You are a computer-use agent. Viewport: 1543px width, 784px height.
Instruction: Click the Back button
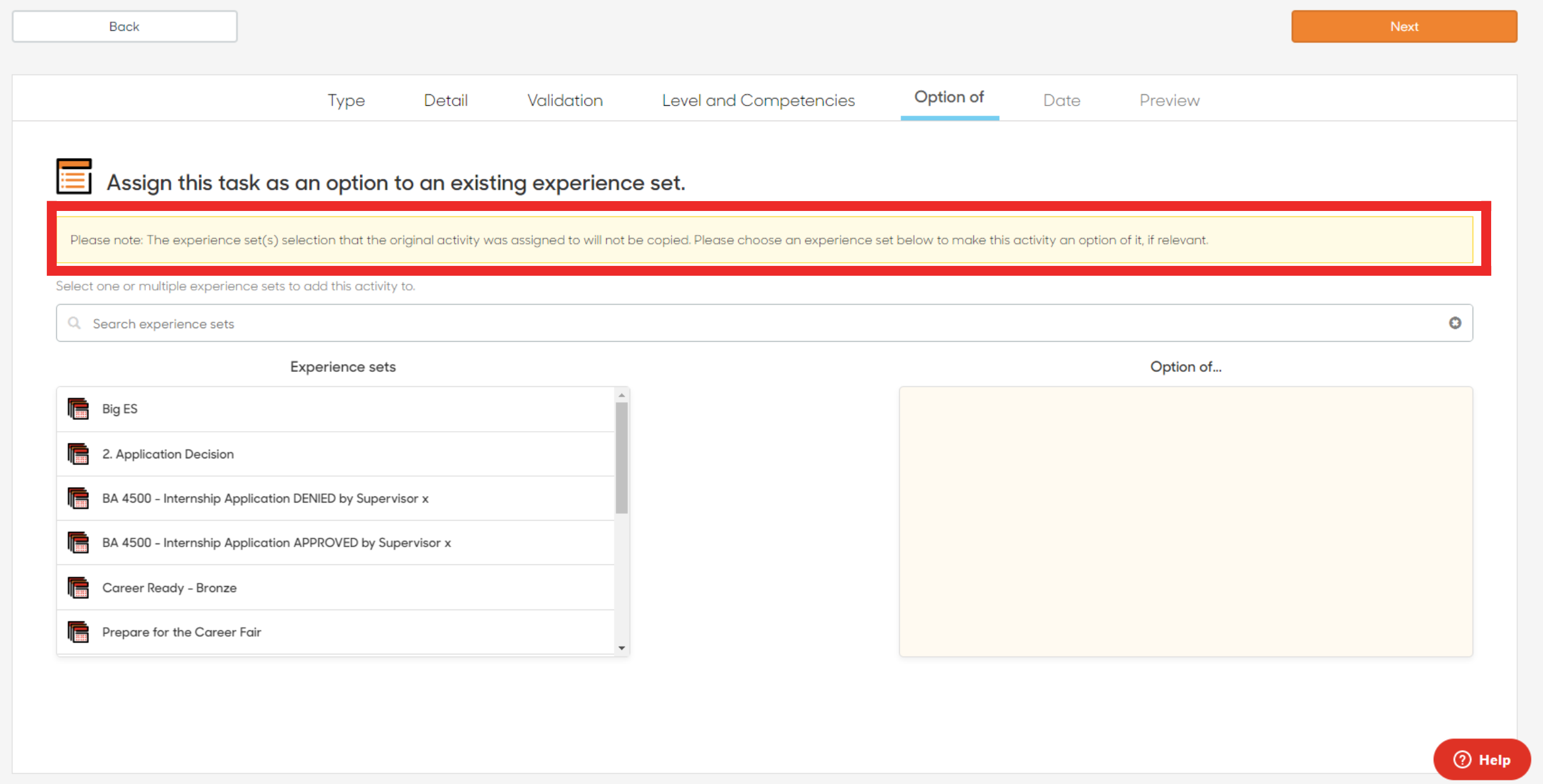tap(125, 27)
